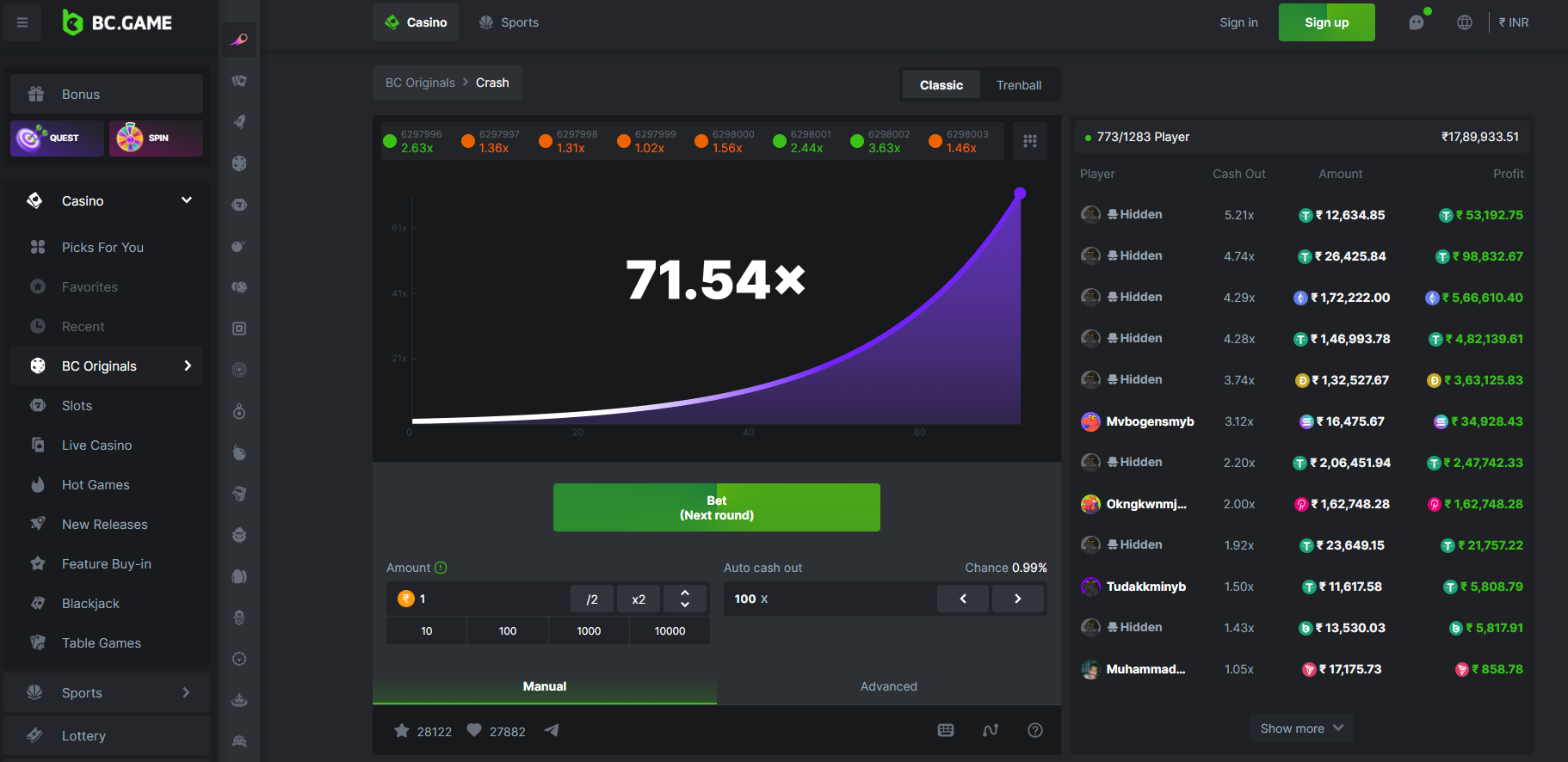Halve the bet amount with /2

[x=592, y=599]
